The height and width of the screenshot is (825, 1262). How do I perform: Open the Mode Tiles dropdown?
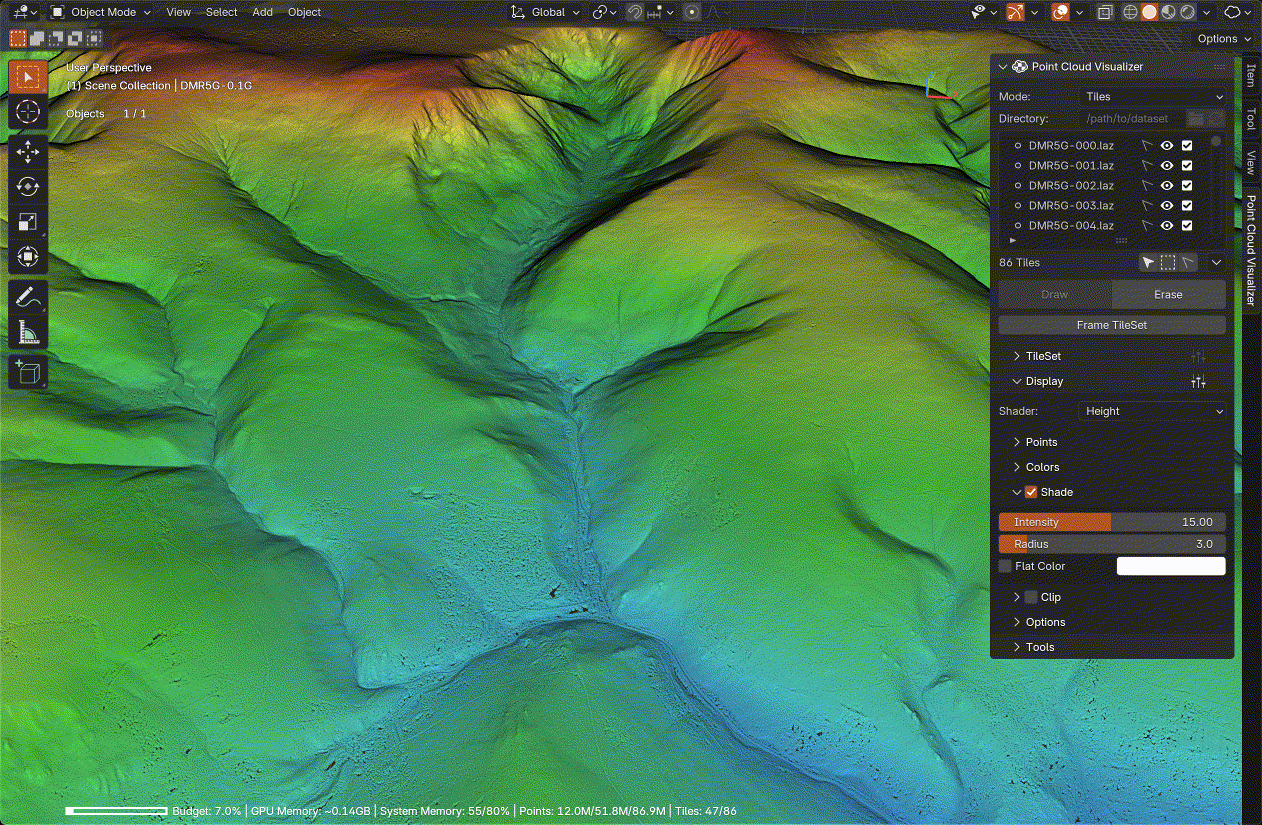tap(1153, 97)
